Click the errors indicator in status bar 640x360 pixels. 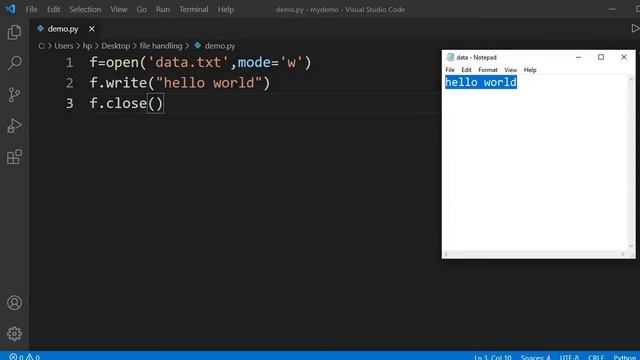(17, 357)
